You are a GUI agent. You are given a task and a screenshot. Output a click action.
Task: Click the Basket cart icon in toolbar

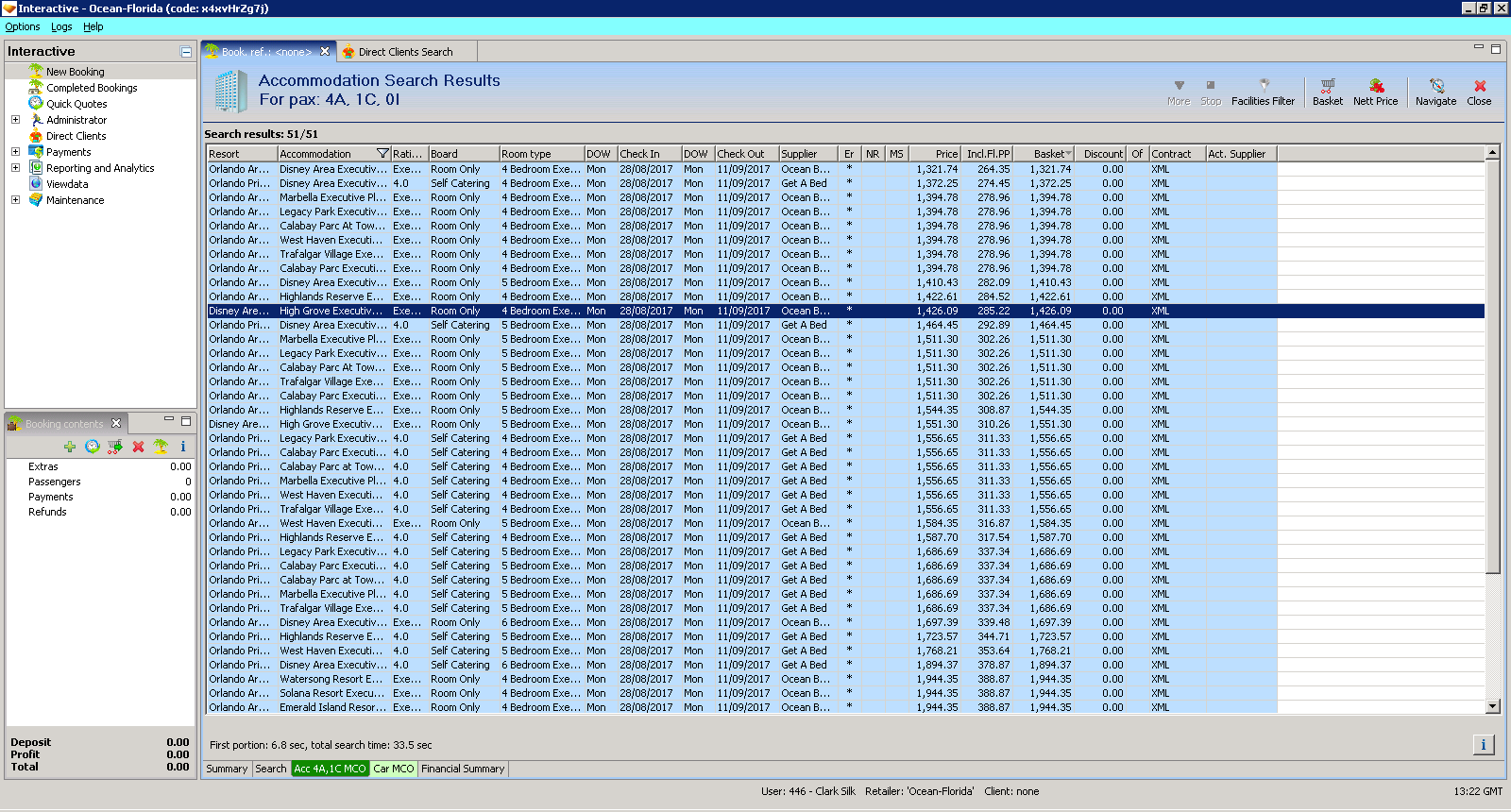[1327, 87]
